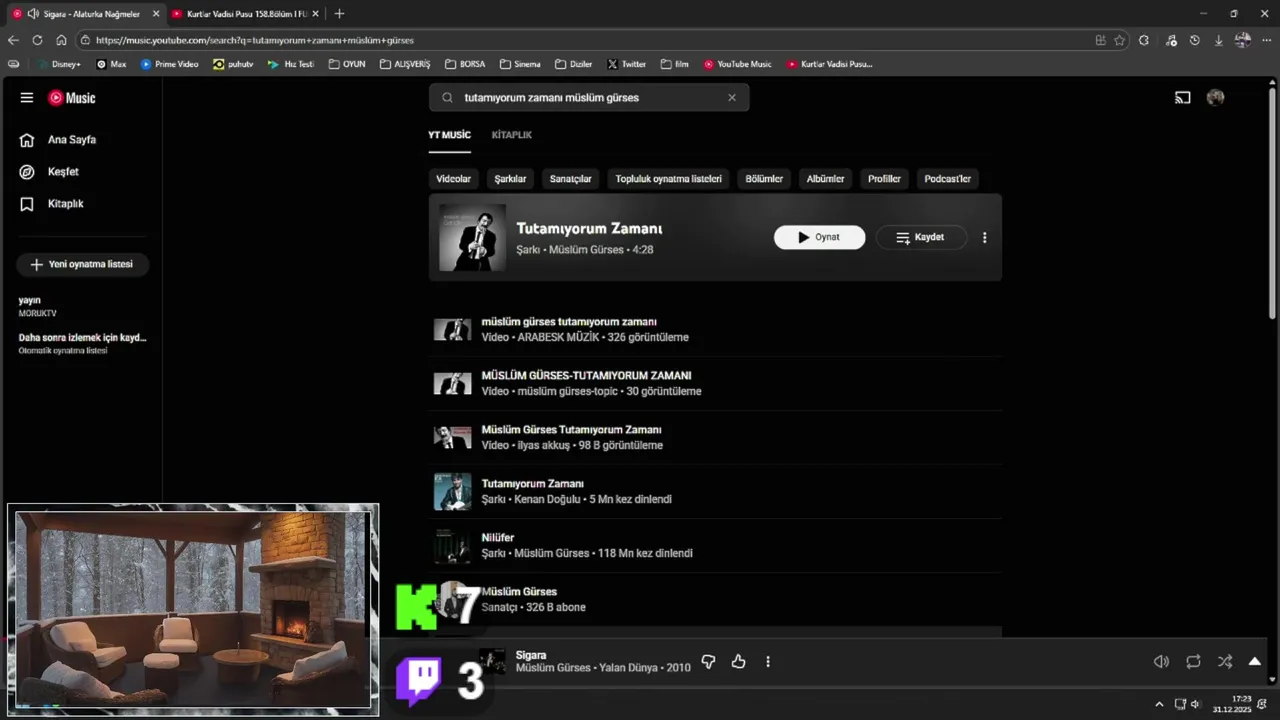Click Yeni oynatma listesi button
1280x720 pixels.
pos(82,264)
